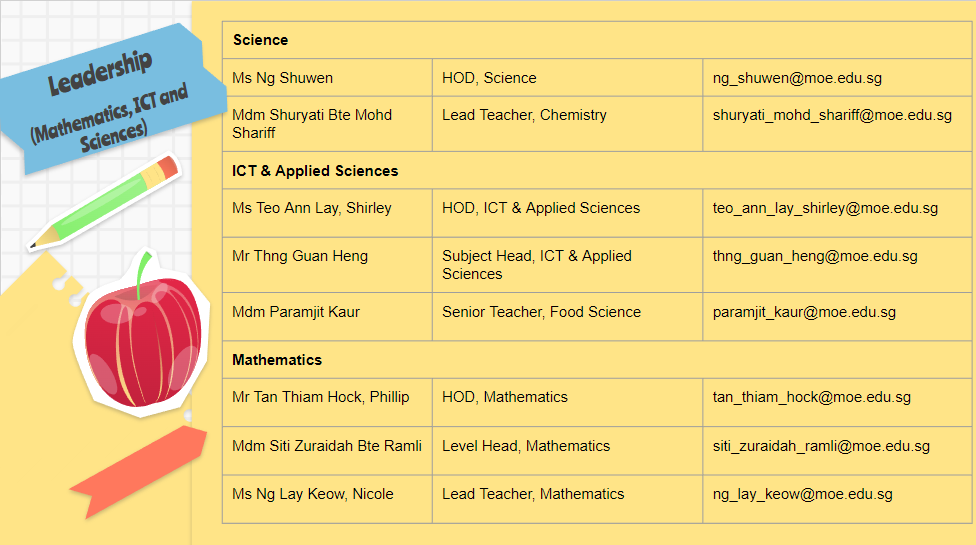The image size is (976, 545).
Task: Open the ng_shuwen@moe.edu.sg email link
Action: 797,78
